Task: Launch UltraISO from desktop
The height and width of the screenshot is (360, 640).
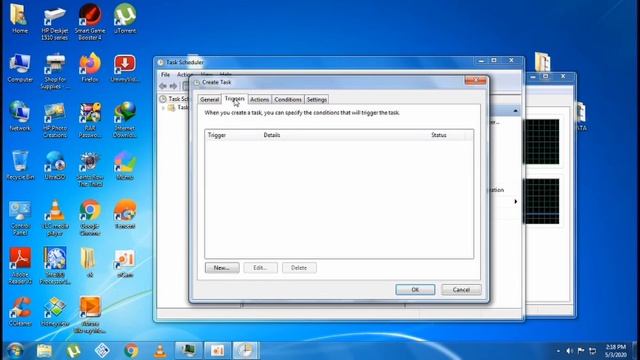Action: (x=55, y=166)
